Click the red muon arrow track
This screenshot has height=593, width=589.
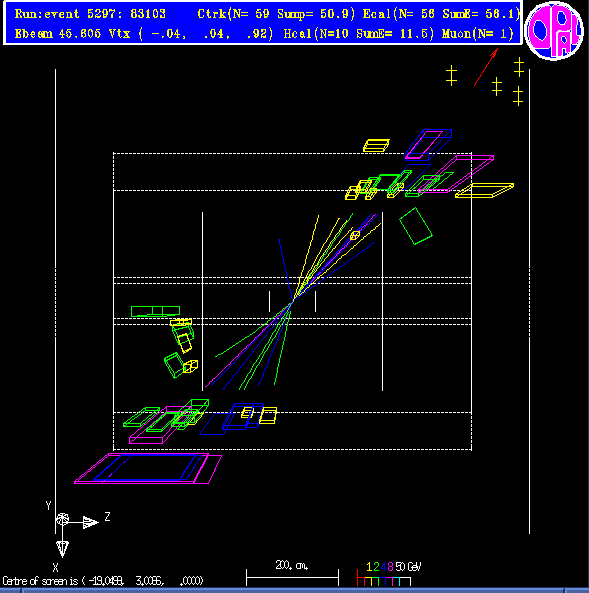tap(486, 67)
